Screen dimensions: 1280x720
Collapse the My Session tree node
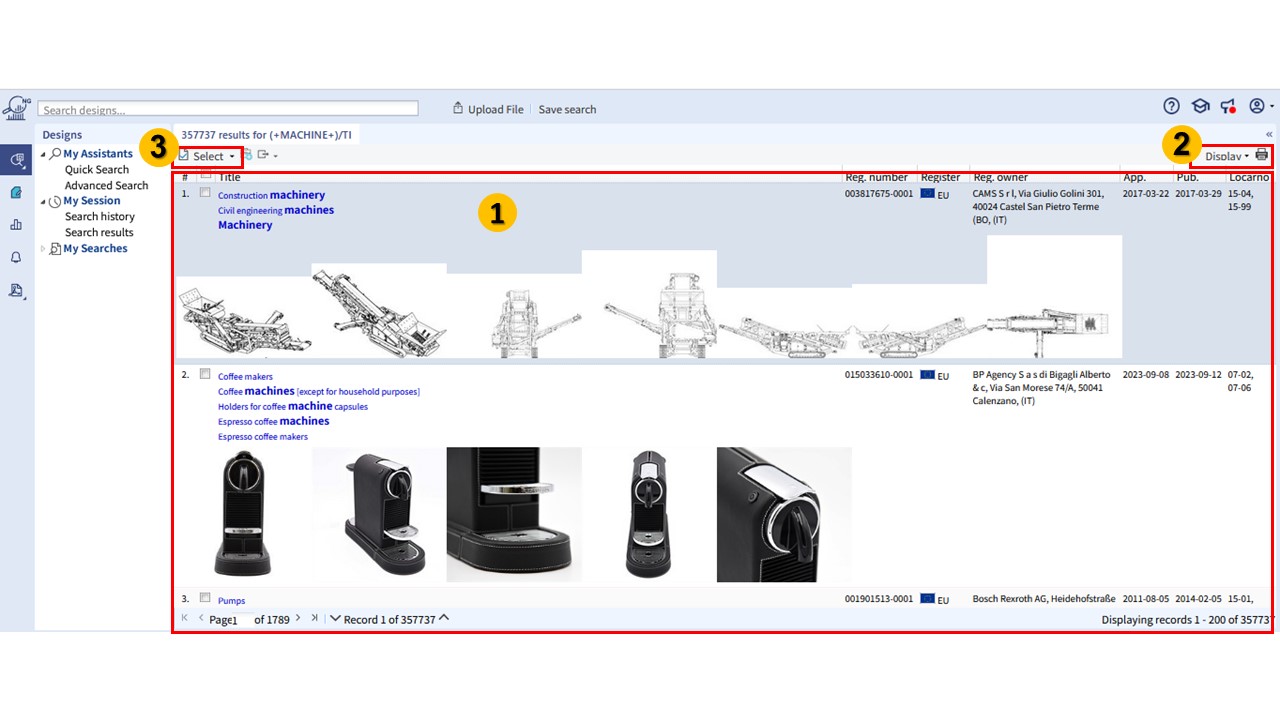tap(43, 201)
